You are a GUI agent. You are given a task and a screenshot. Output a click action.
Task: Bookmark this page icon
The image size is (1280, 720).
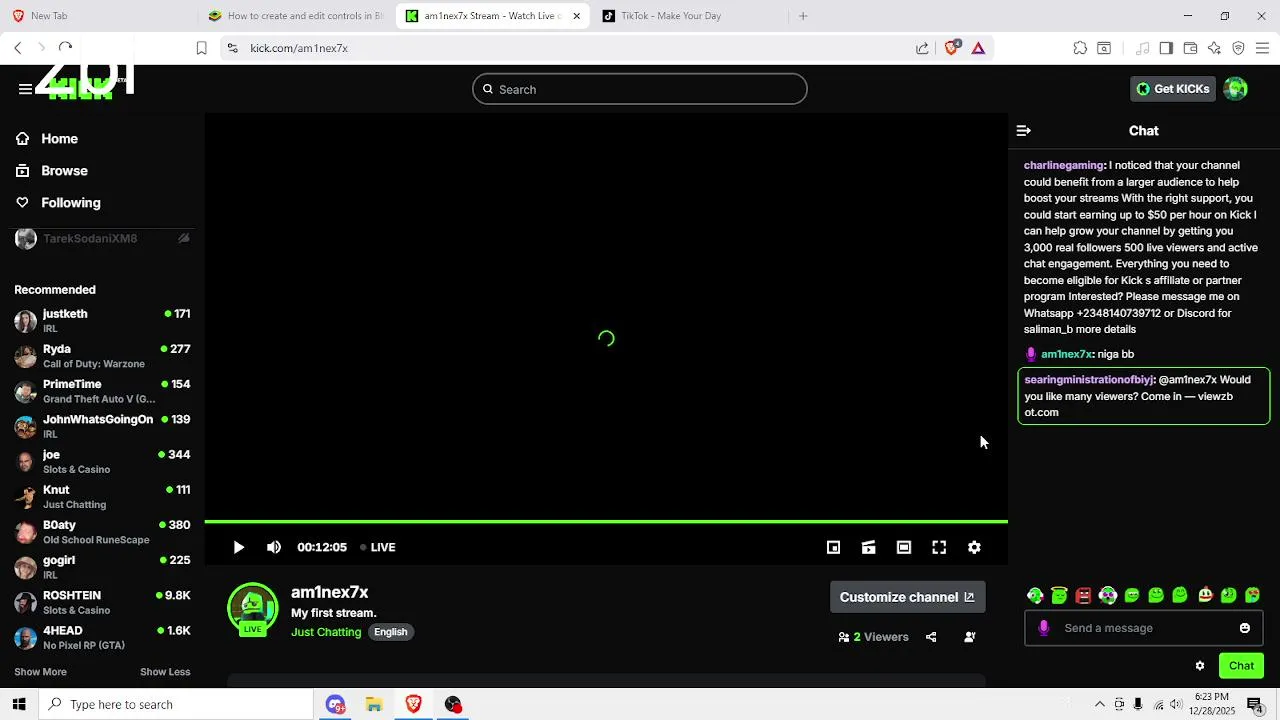click(x=201, y=48)
